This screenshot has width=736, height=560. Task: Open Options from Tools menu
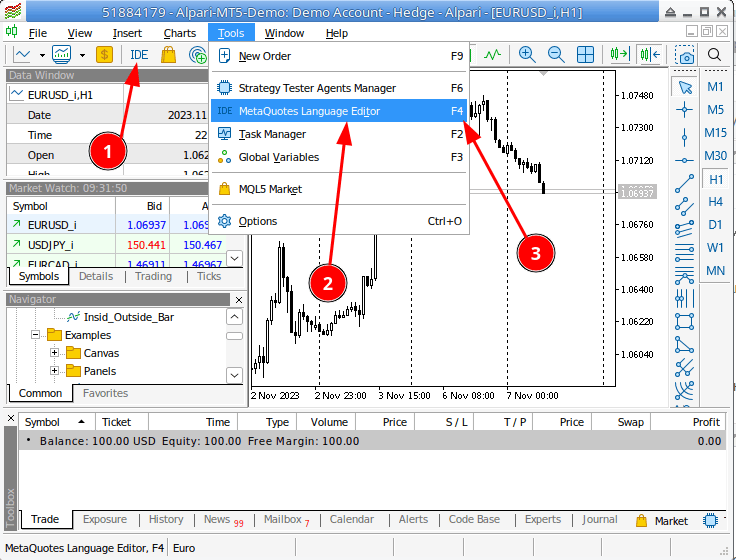339,221
